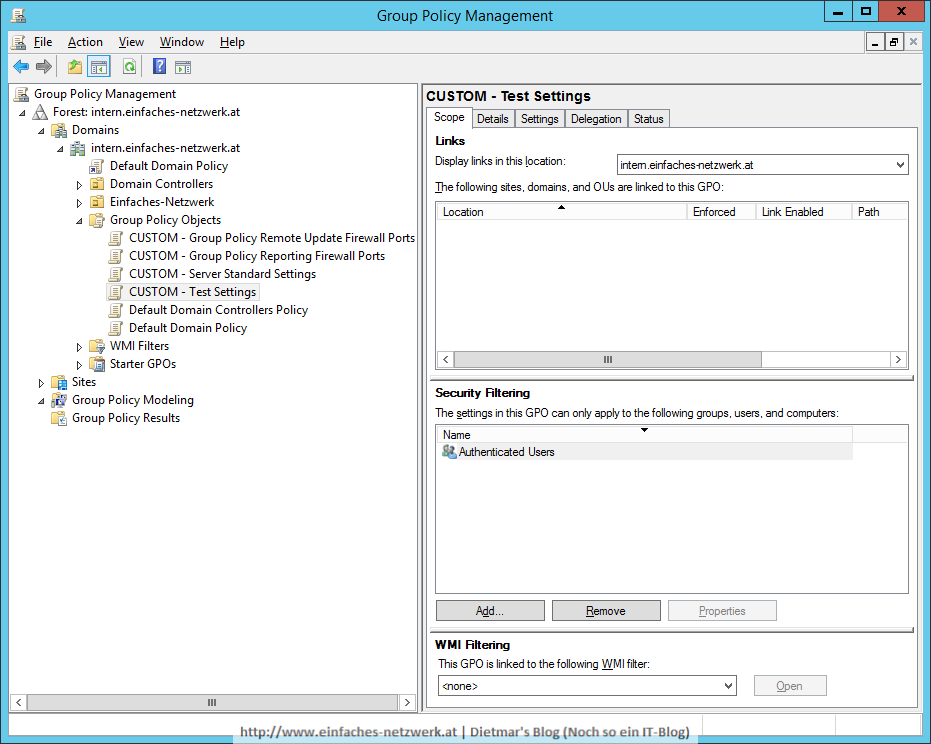Switch to the Settings tab

point(540,119)
